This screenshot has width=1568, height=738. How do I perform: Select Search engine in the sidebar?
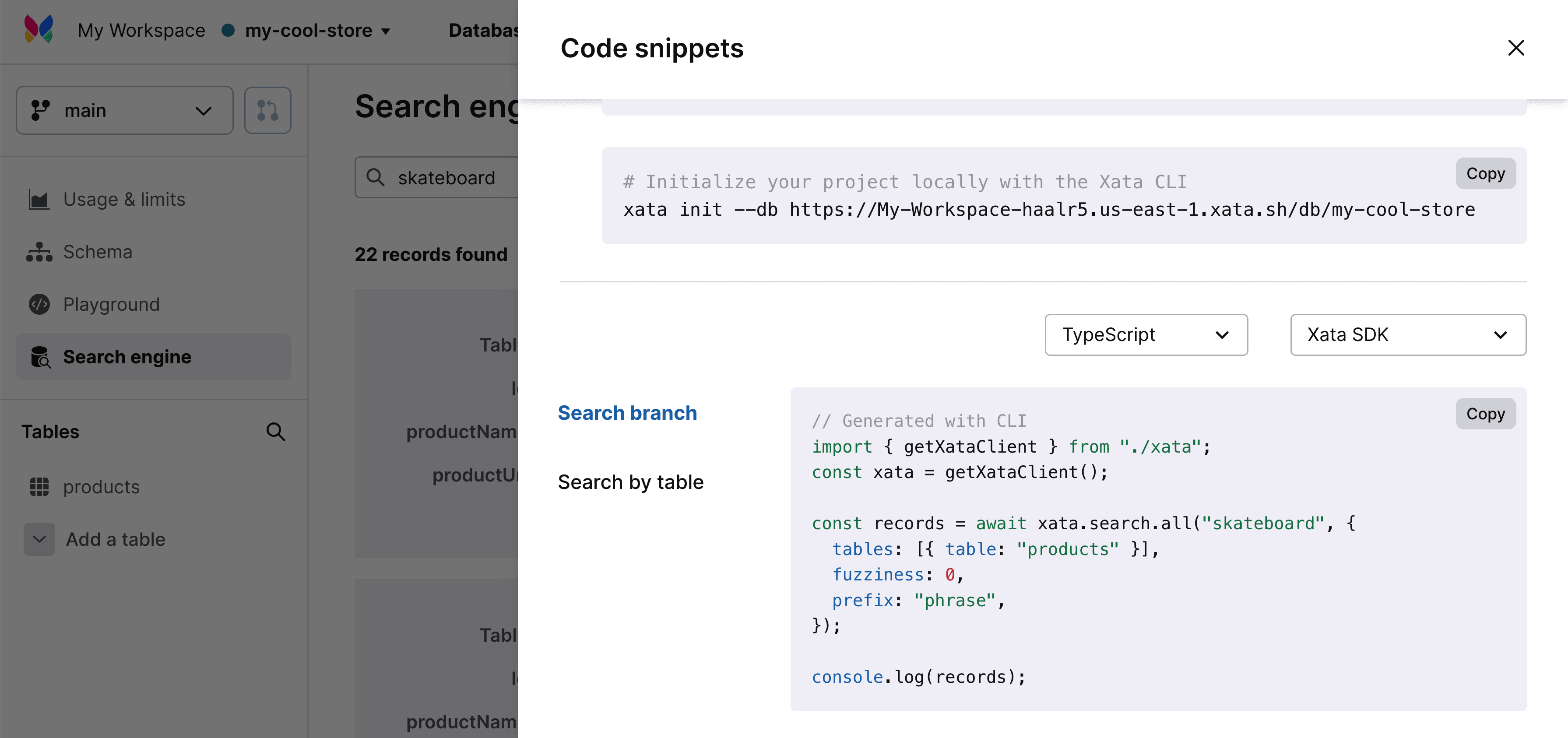(x=153, y=357)
